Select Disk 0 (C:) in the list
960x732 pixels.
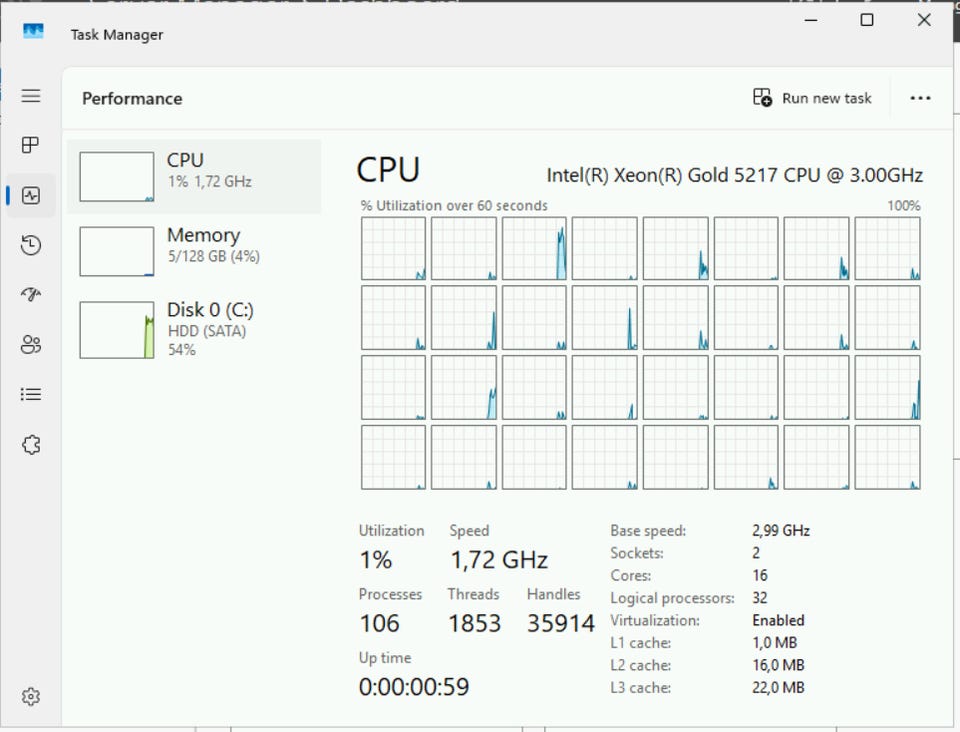click(194, 329)
